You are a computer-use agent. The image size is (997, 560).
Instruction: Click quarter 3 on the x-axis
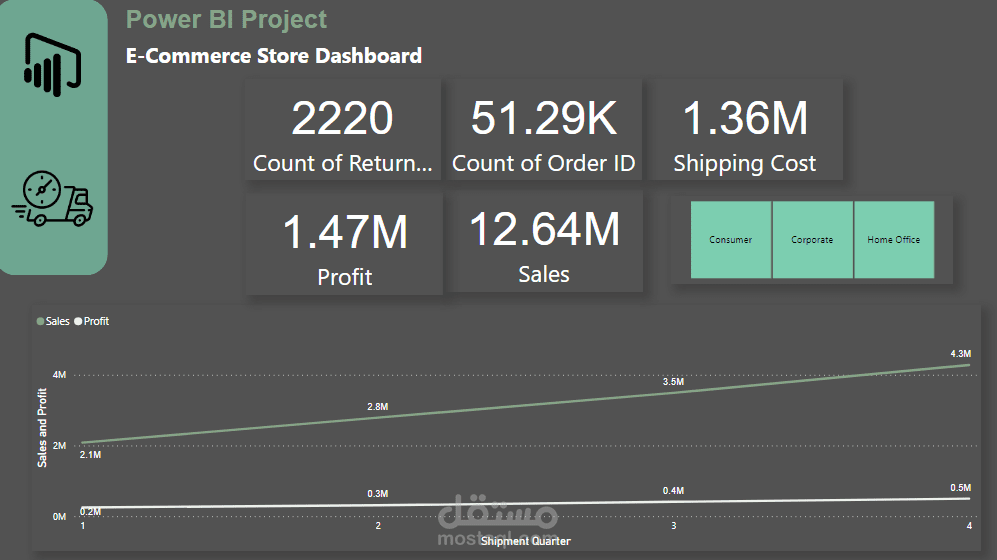(x=674, y=526)
